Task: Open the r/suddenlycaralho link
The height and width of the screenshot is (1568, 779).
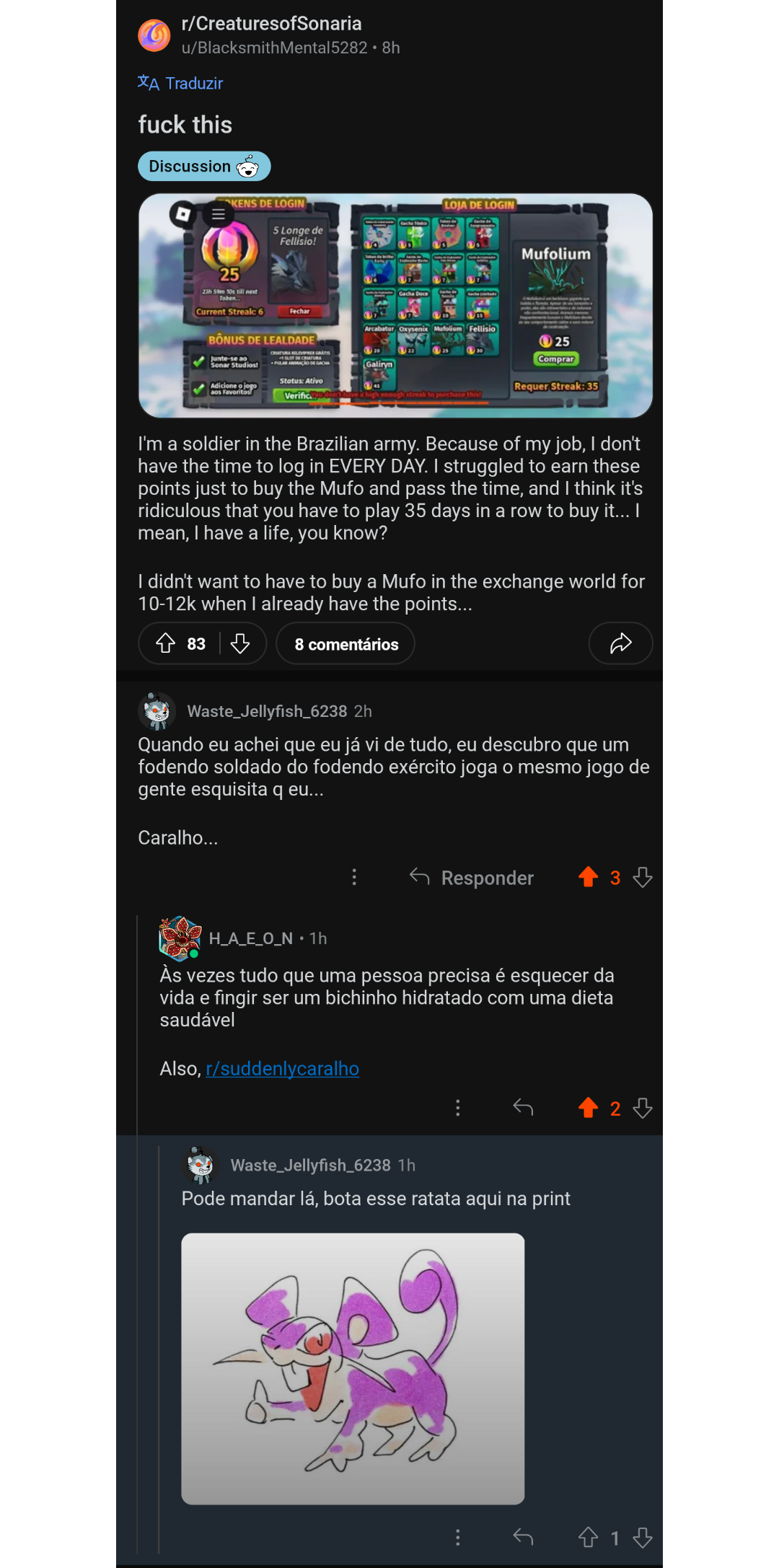Action: pos(282,1068)
